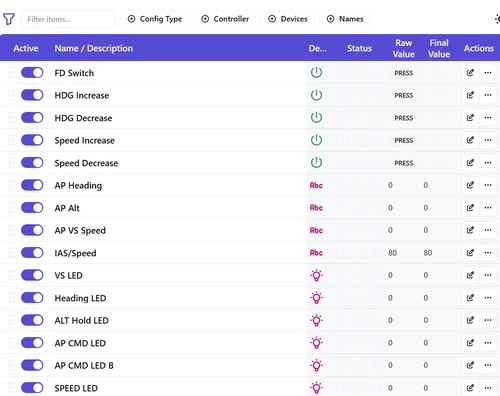This screenshot has width=500, height=396.
Task: Turn off Heading LED toggle
Action: [x=32, y=298]
